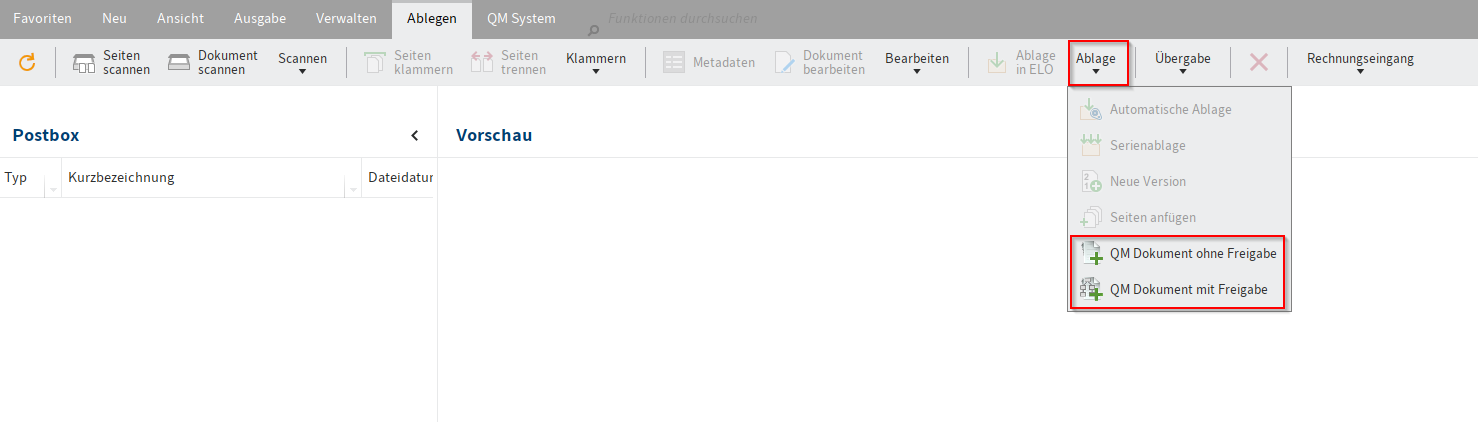Open the Scannen dropdown
Viewport: 1478px width, 422px height.
click(302, 63)
